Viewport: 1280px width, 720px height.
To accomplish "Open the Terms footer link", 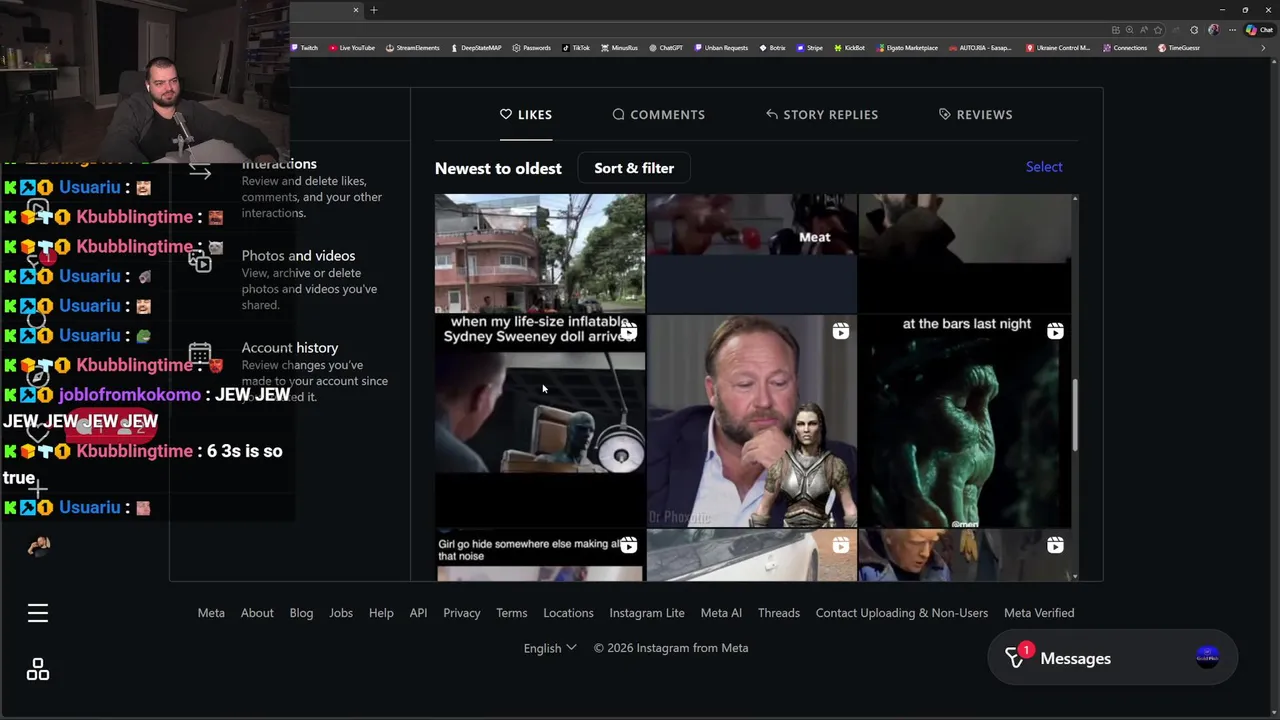I will 511,613.
